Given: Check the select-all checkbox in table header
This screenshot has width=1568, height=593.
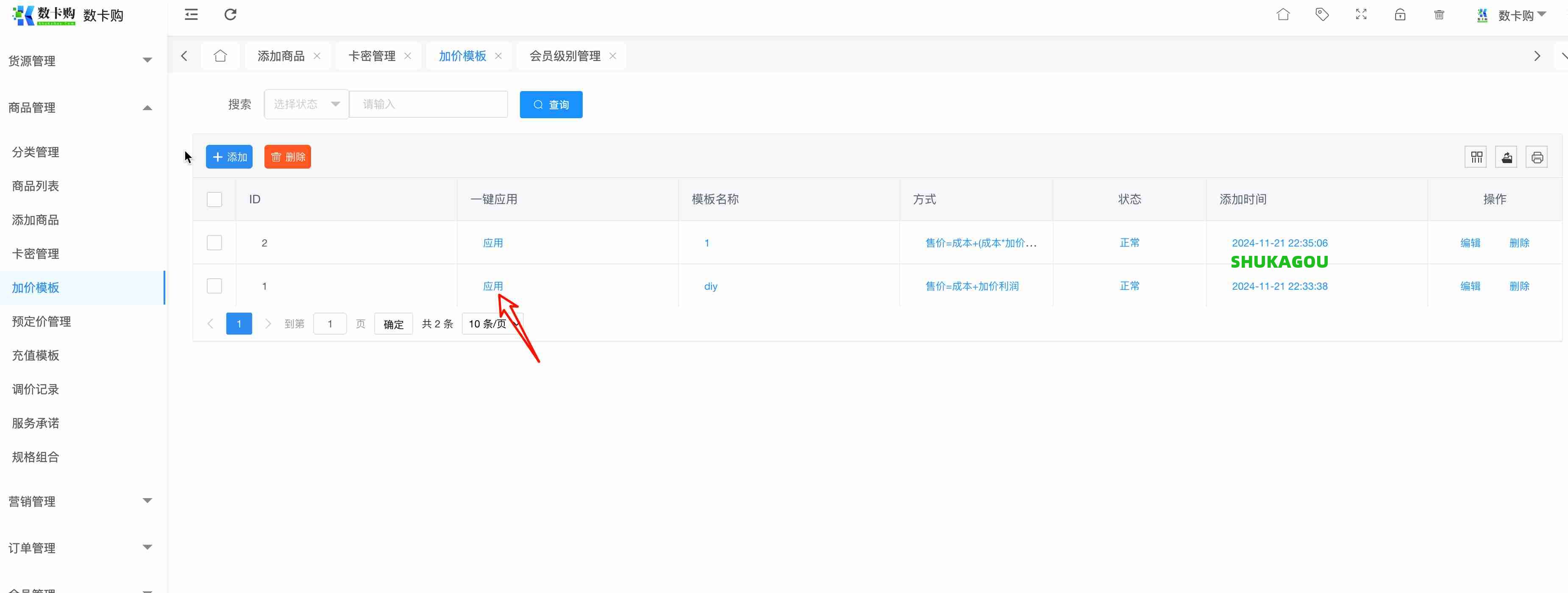Looking at the screenshot, I should point(214,199).
